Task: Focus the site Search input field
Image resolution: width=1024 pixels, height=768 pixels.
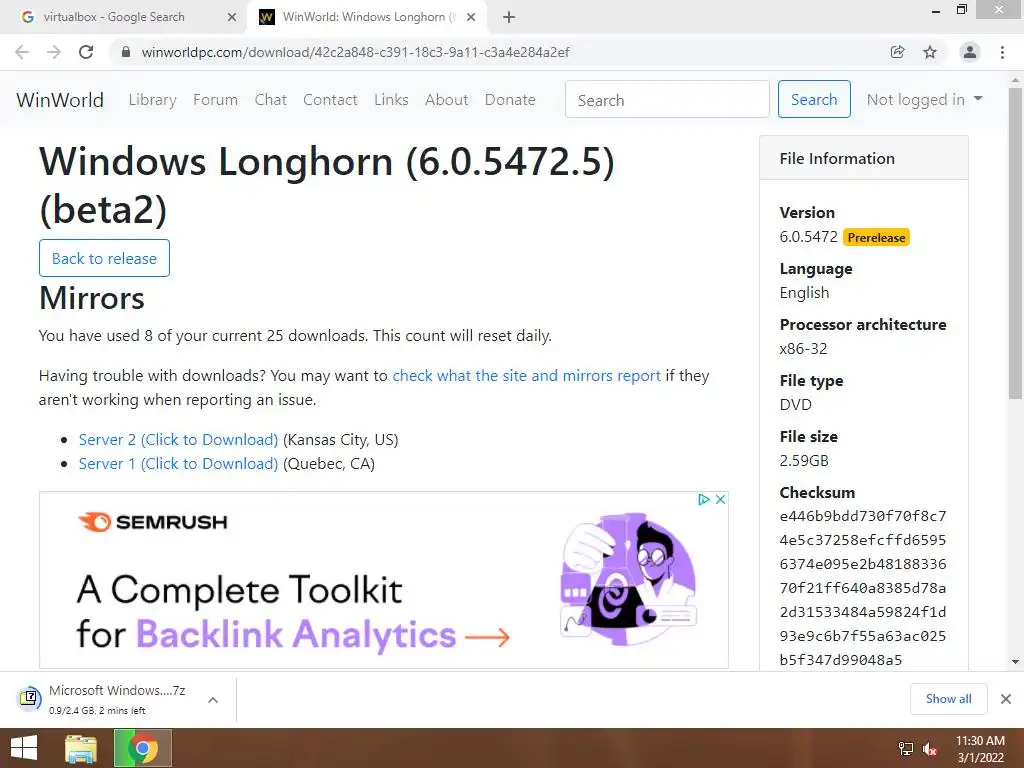Action: 667,99
